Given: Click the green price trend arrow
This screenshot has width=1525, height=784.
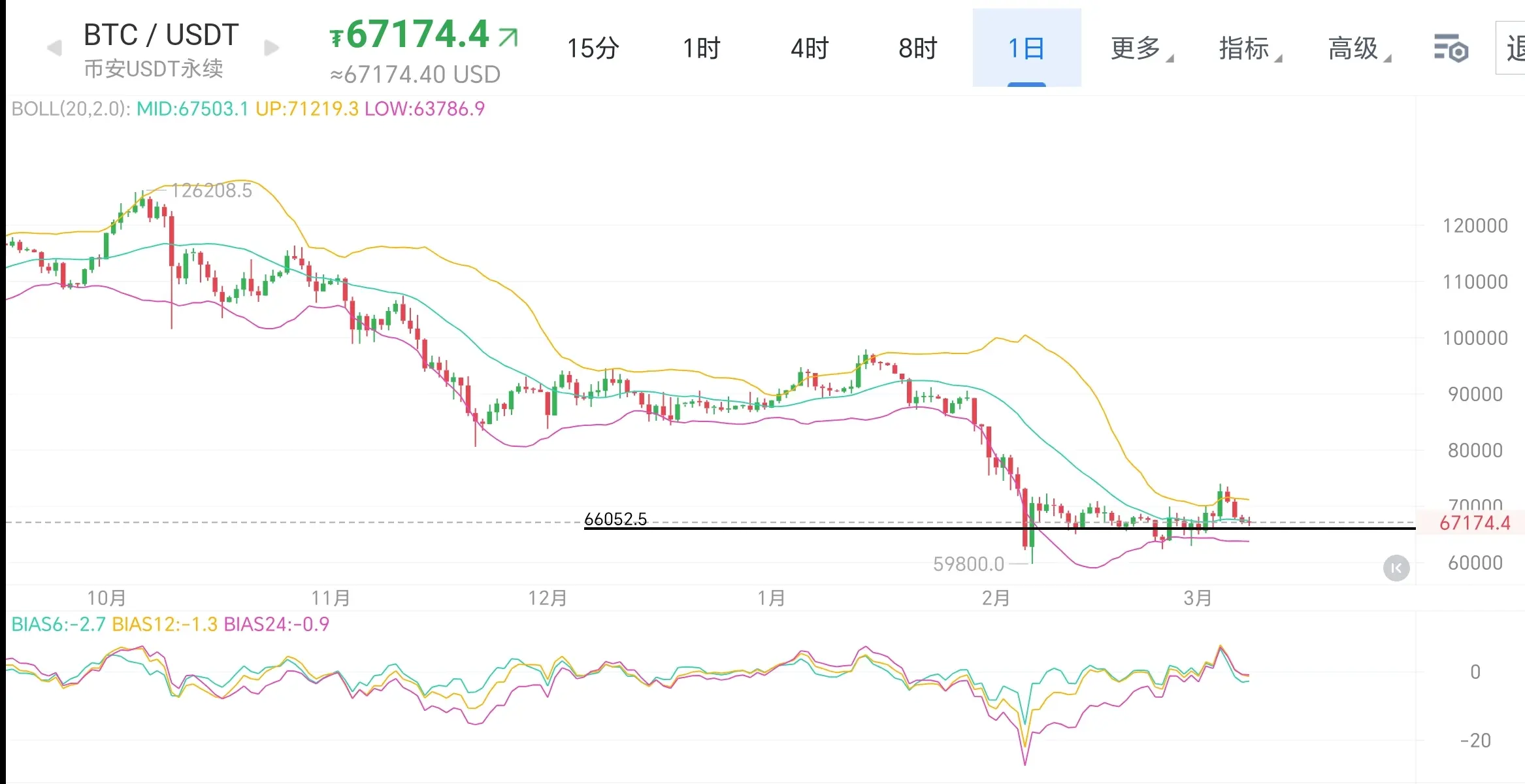Looking at the screenshot, I should point(508,37).
